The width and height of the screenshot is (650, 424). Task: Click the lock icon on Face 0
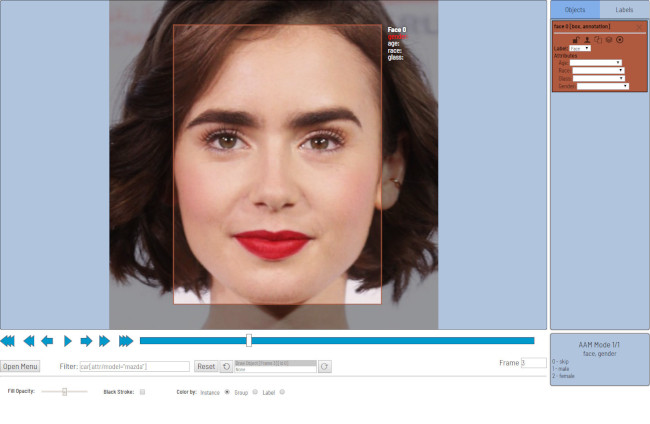point(576,39)
